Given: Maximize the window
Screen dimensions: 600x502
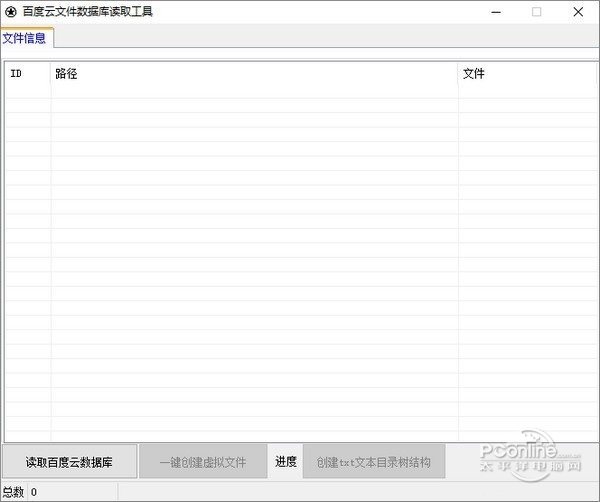Looking at the screenshot, I should [x=536, y=12].
